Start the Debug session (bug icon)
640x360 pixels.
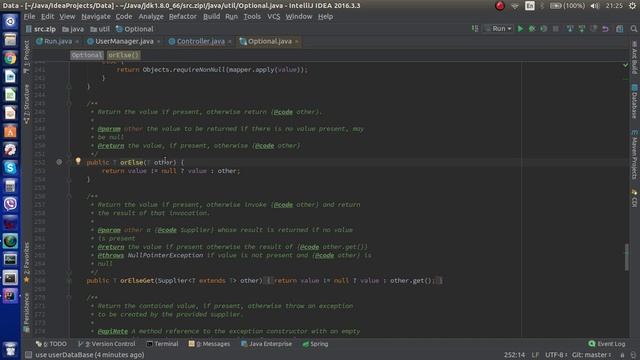pos(532,29)
